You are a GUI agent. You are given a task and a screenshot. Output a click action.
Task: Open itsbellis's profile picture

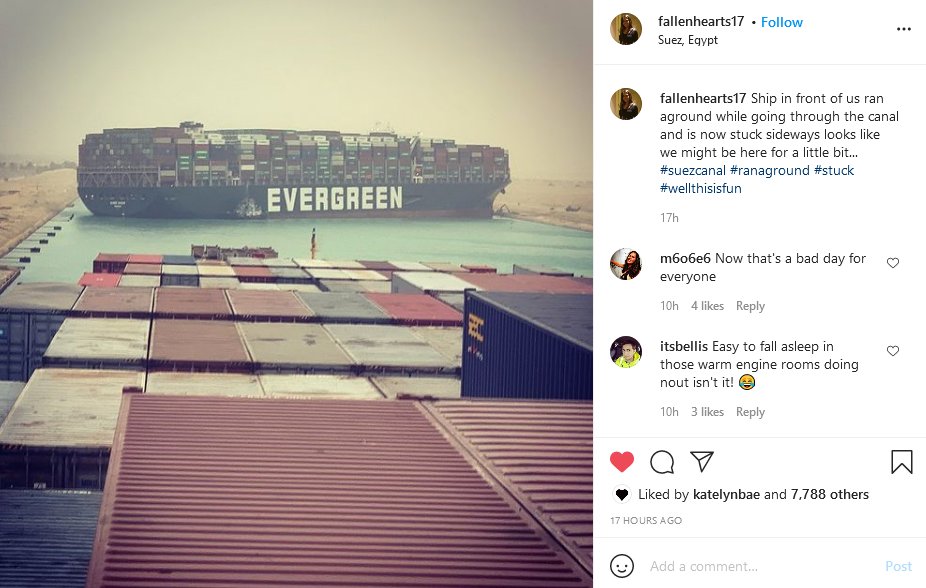coord(626,352)
